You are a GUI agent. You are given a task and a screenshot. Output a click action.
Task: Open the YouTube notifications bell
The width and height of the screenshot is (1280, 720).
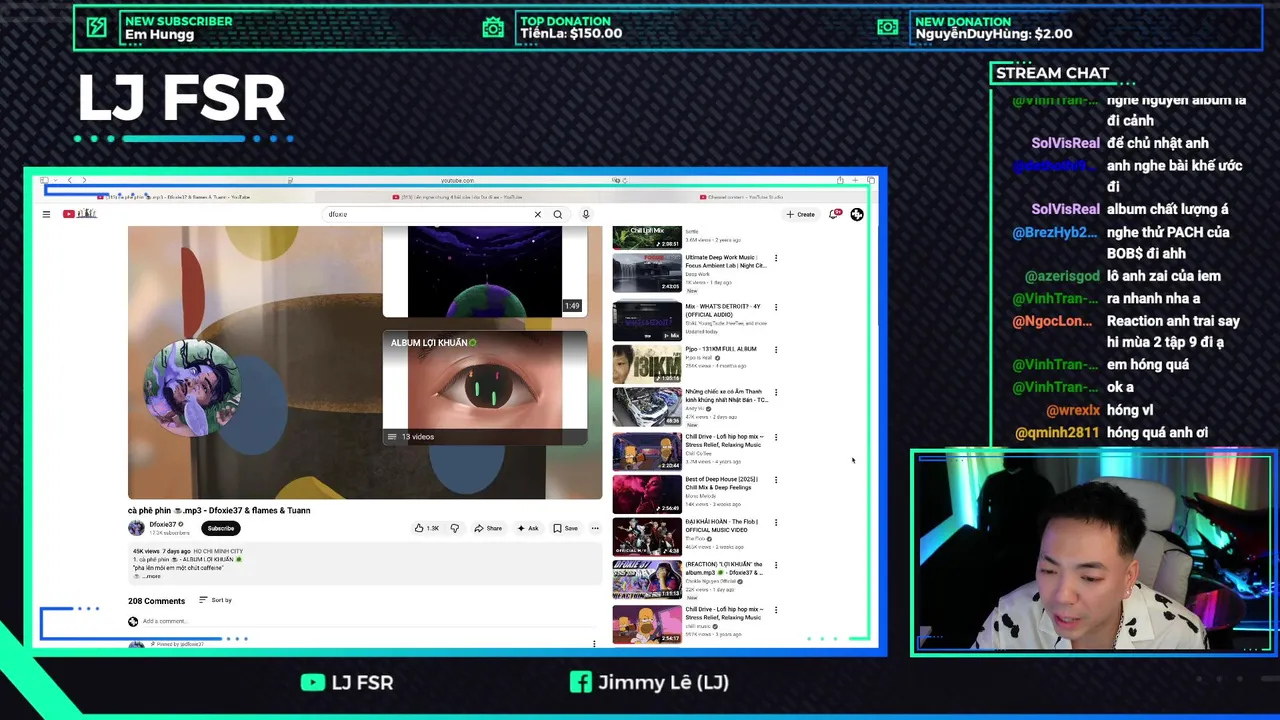click(834, 214)
